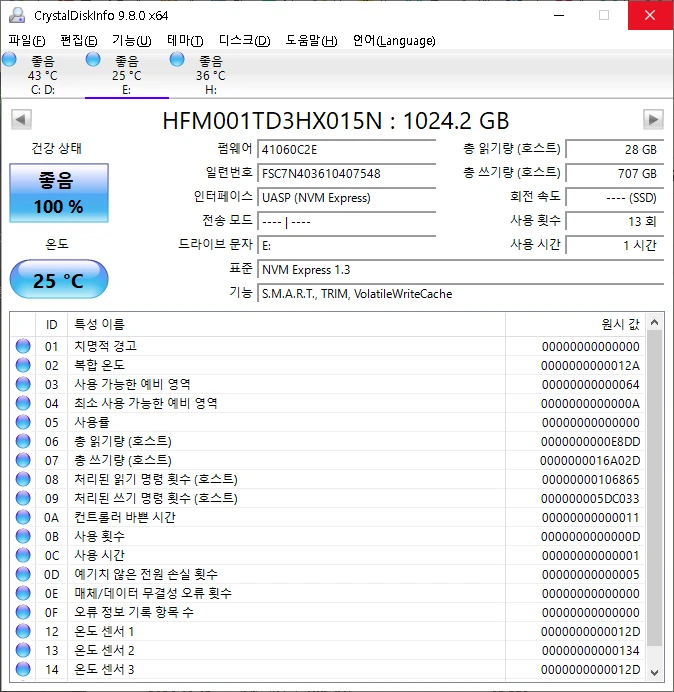Viewport: 674px width, 692px height.
Task: Click the 원시 값 column header
Action: point(575,325)
